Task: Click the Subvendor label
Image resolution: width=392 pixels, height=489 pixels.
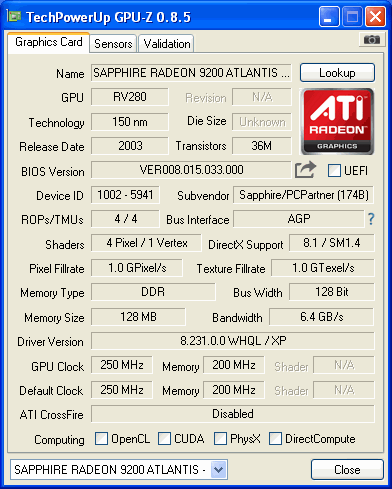Action: (203, 196)
